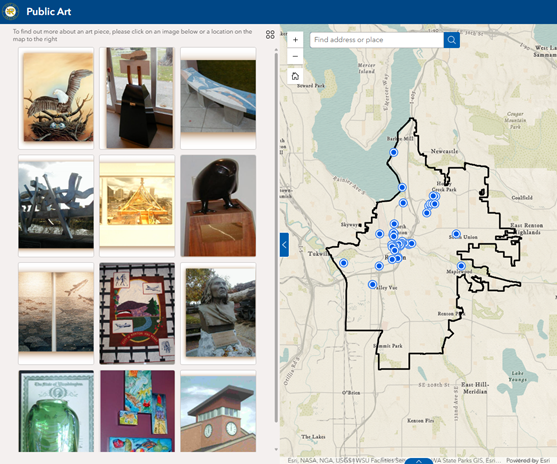Open the bronze bust statue thumbnail

(x=218, y=313)
